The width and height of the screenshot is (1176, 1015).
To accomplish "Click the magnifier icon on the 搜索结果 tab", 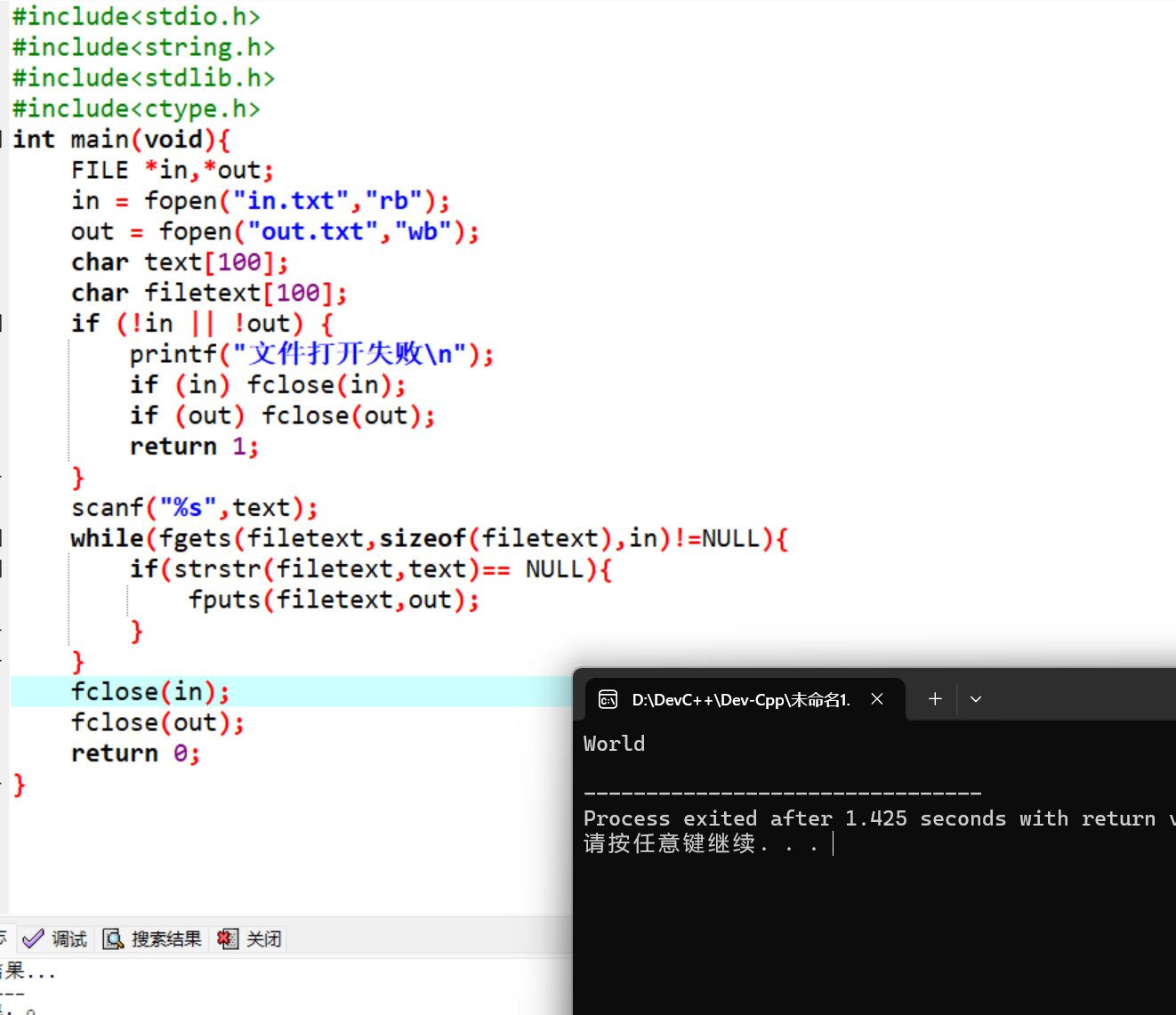I will [x=113, y=938].
